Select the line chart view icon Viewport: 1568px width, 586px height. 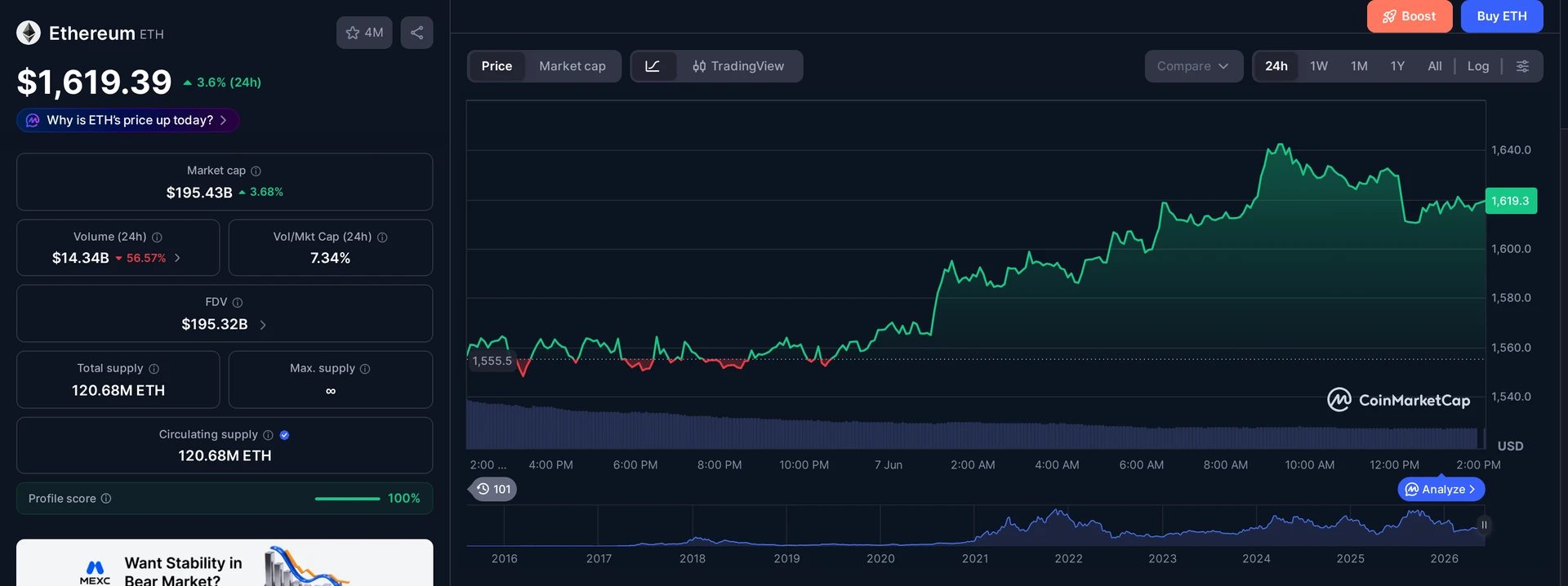point(653,66)
